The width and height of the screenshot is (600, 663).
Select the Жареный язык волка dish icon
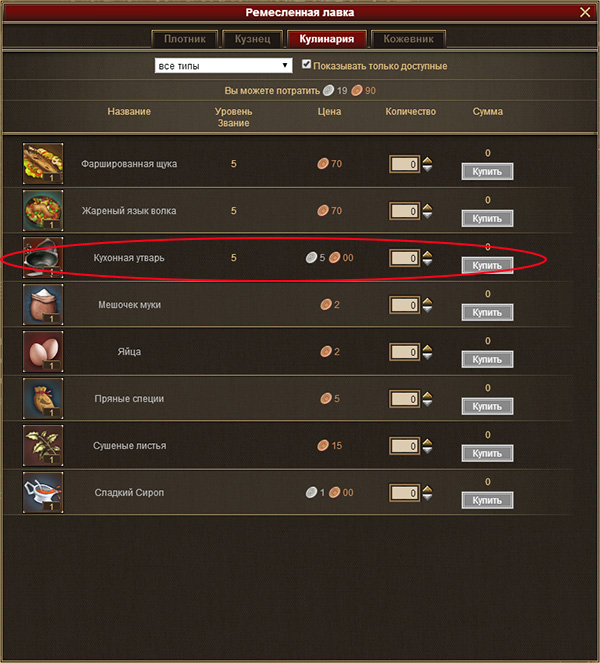point(43,211)
